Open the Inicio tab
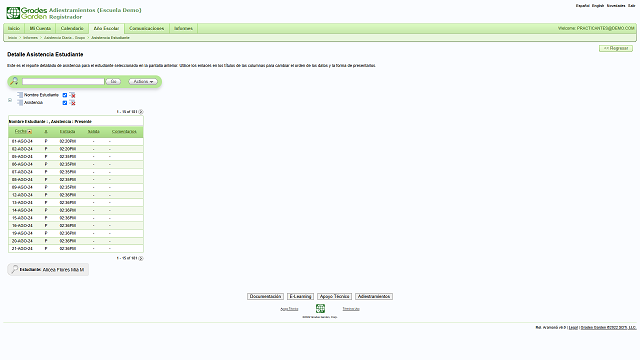This screenshot has height=360, width=640. click(x=14, y=28)
